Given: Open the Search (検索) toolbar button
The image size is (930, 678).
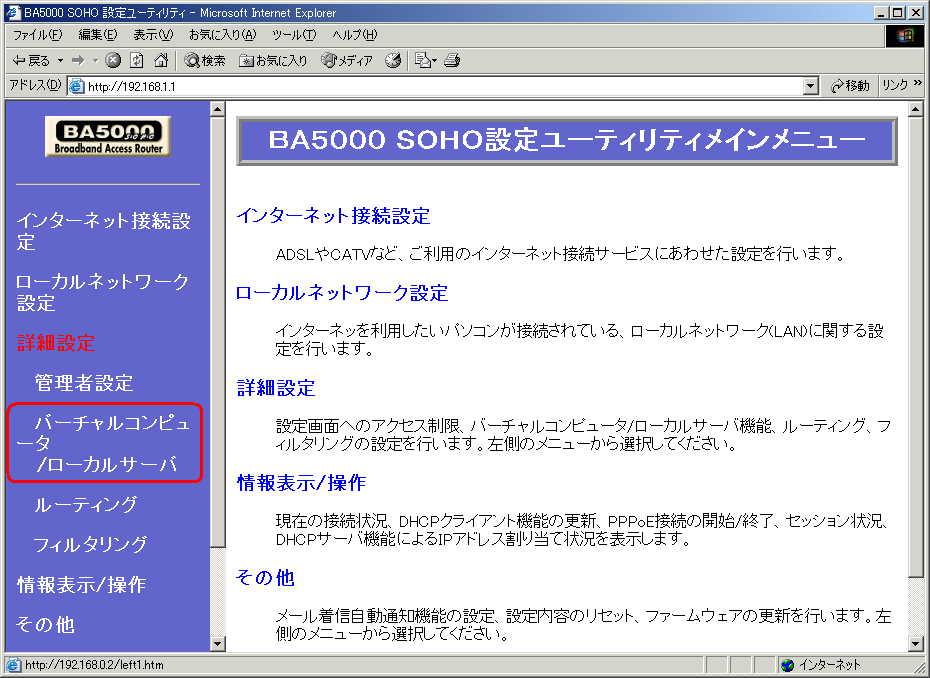Looking at the screenshot, I should point(205,61).
